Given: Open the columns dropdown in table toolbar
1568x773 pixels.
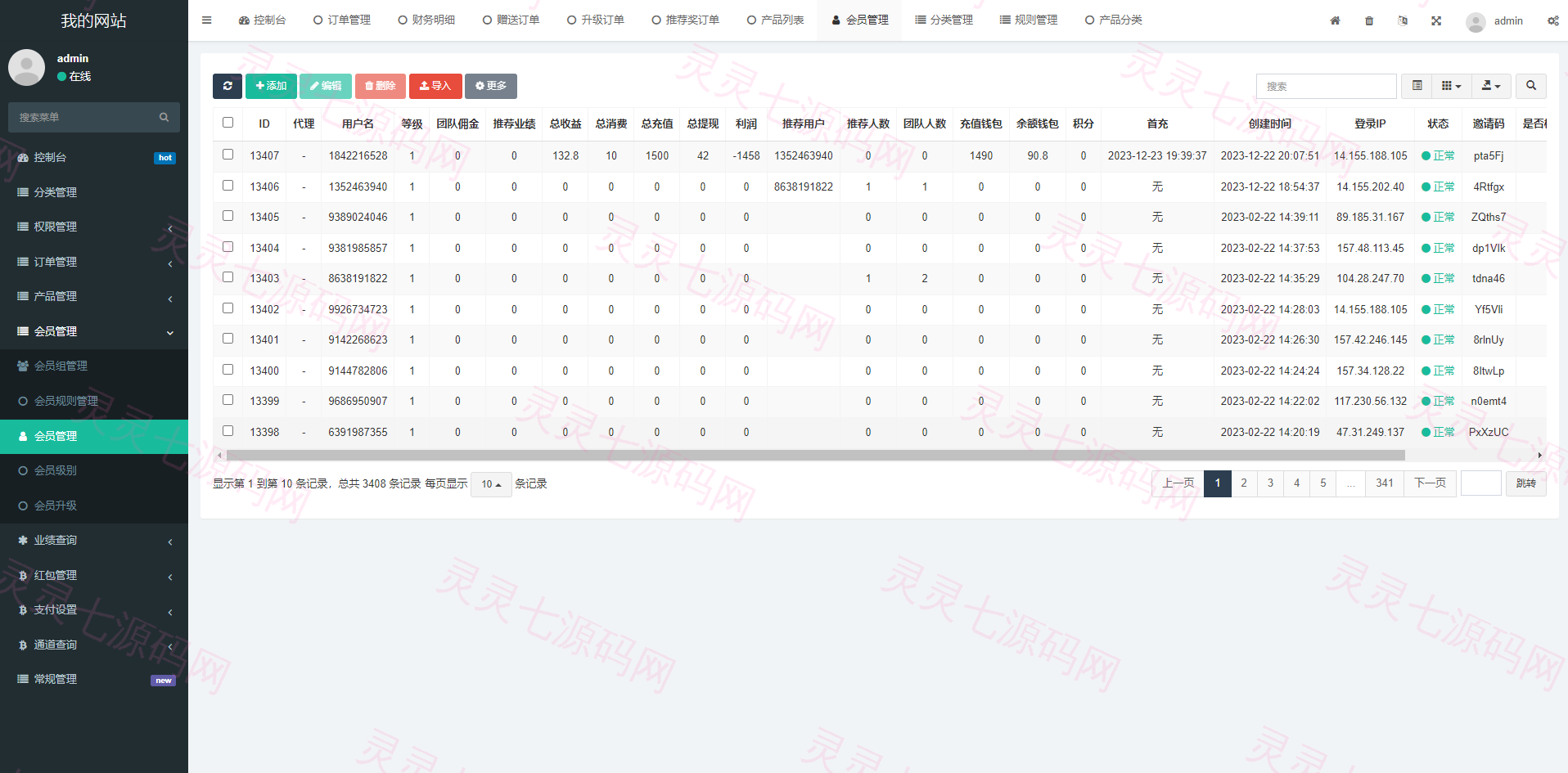Looking at the screenshot, I should (1451, 86).
